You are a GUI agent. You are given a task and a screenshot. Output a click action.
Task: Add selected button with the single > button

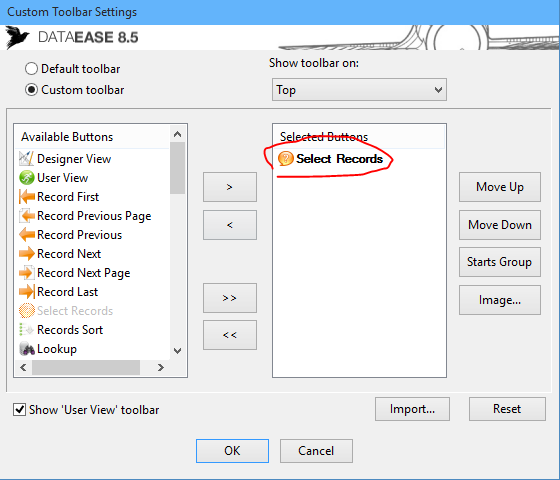(230, 187)
